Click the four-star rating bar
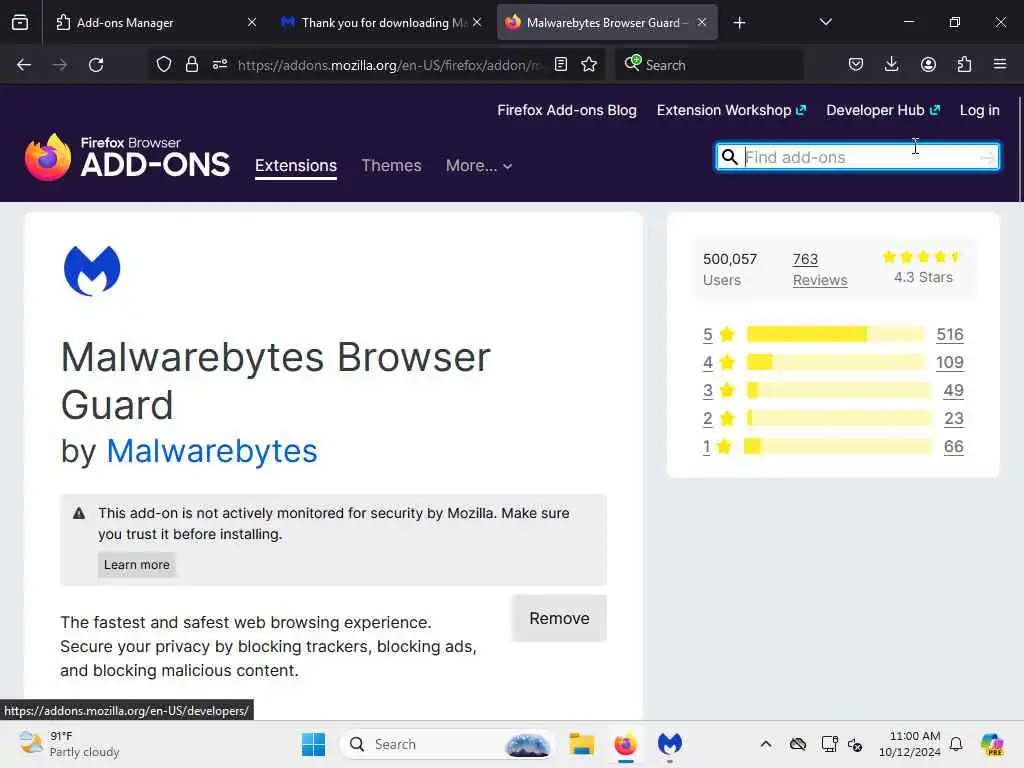This screenshot has height=768, width=1024. click(x=835, y=362)
